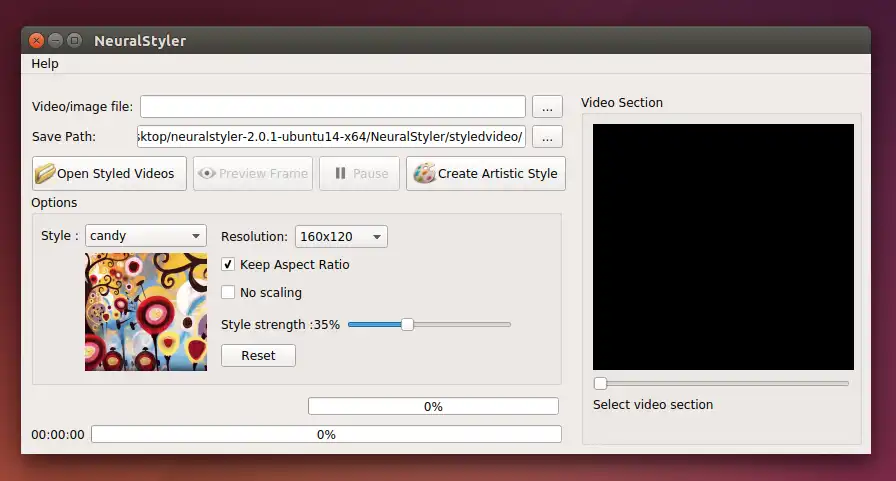The image size is (896, 481).
Task: Maximize the NeuralStyler window
Action: (74, 41)
